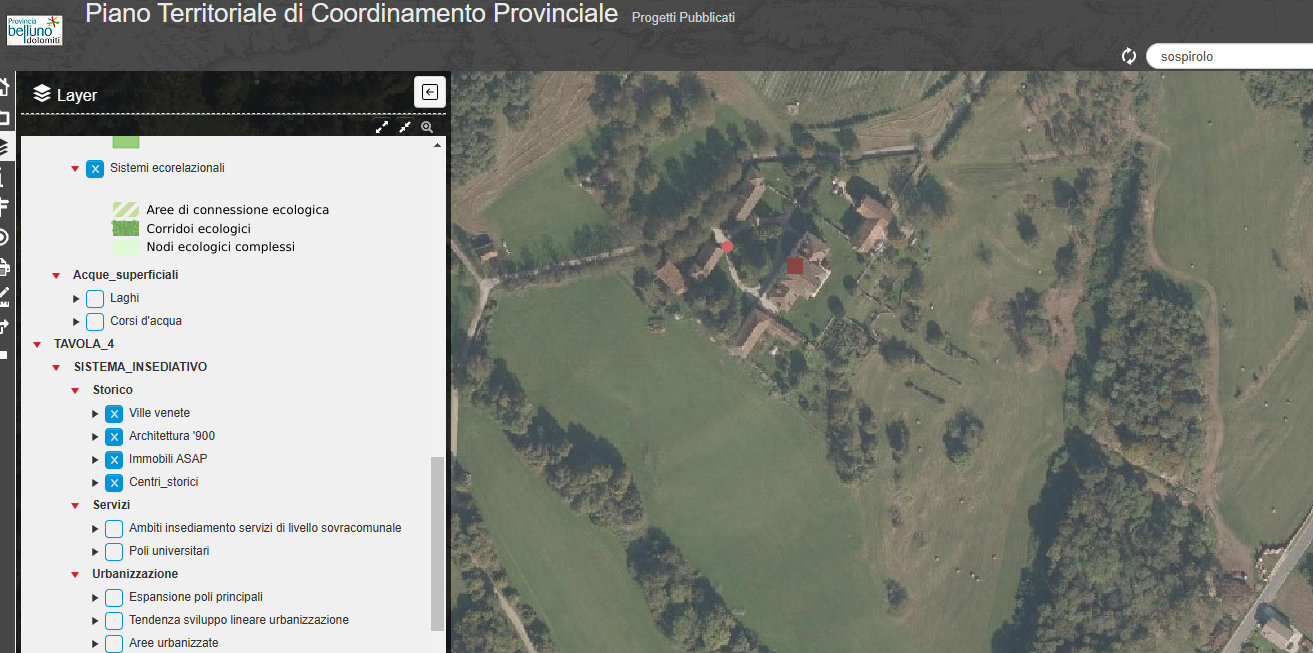Image resolution: width=1313 pixels, height=653 pixels.
Task: Expand the Espansione poli principali layer arrow
Action: pyautogui.click(x=95, y=598)
